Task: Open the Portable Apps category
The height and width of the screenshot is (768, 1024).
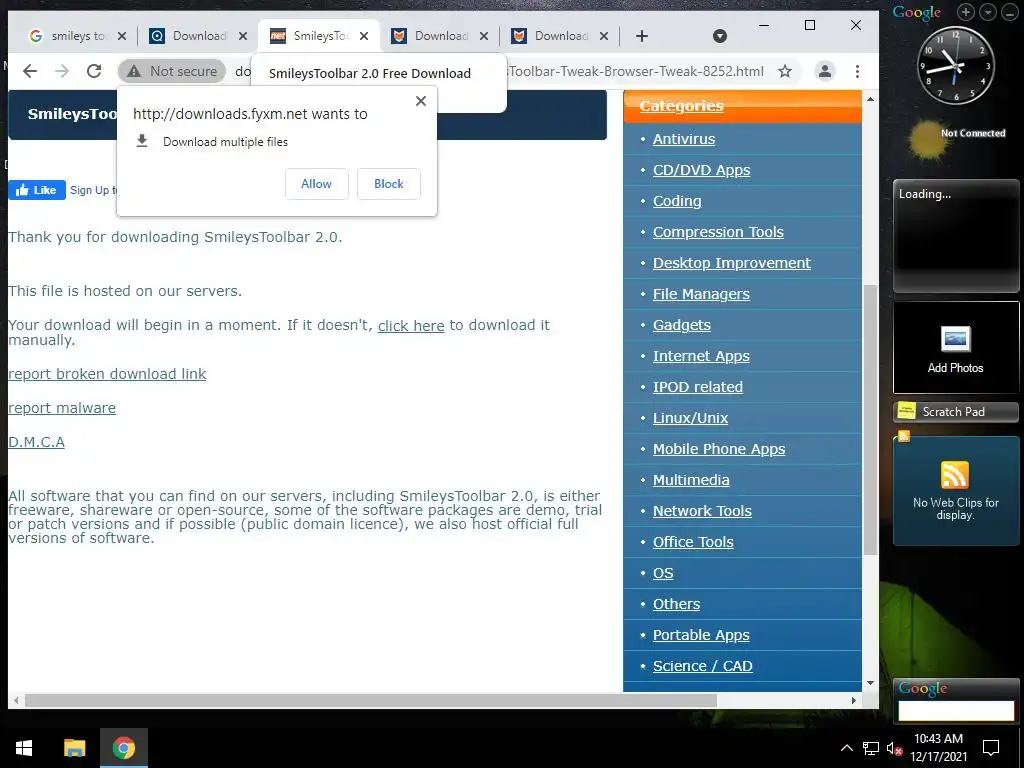Action: point(701,635)
